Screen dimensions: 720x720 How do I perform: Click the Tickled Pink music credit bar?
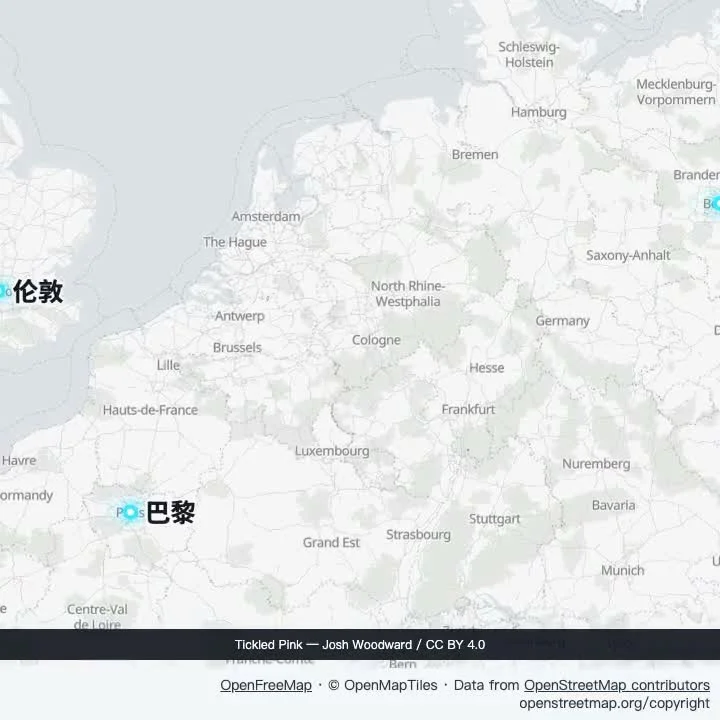coord(360,644)
